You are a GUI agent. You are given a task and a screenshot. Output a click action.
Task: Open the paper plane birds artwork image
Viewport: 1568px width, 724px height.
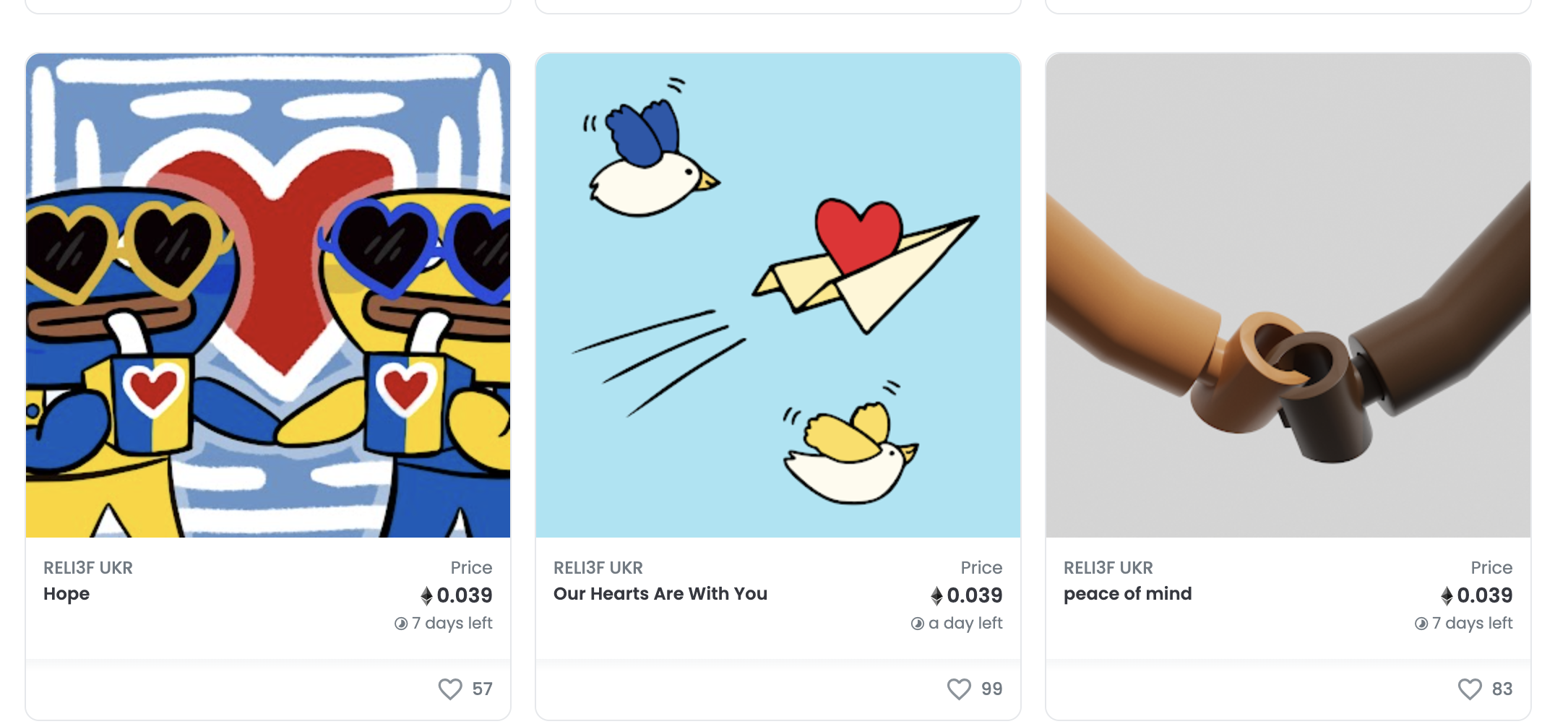click(x=778, y=295)
